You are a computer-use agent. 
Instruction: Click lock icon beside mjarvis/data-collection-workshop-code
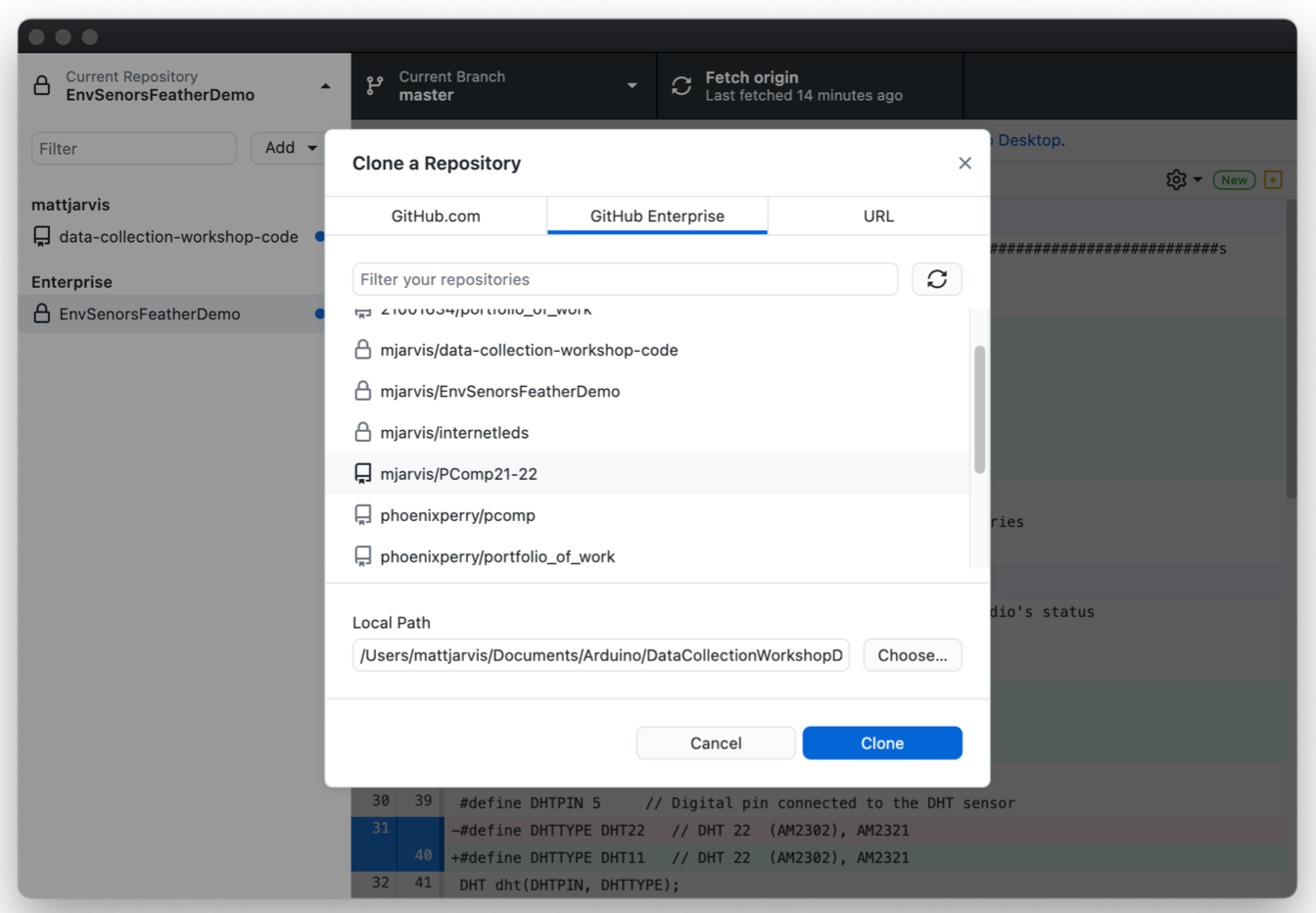[362, 349]
